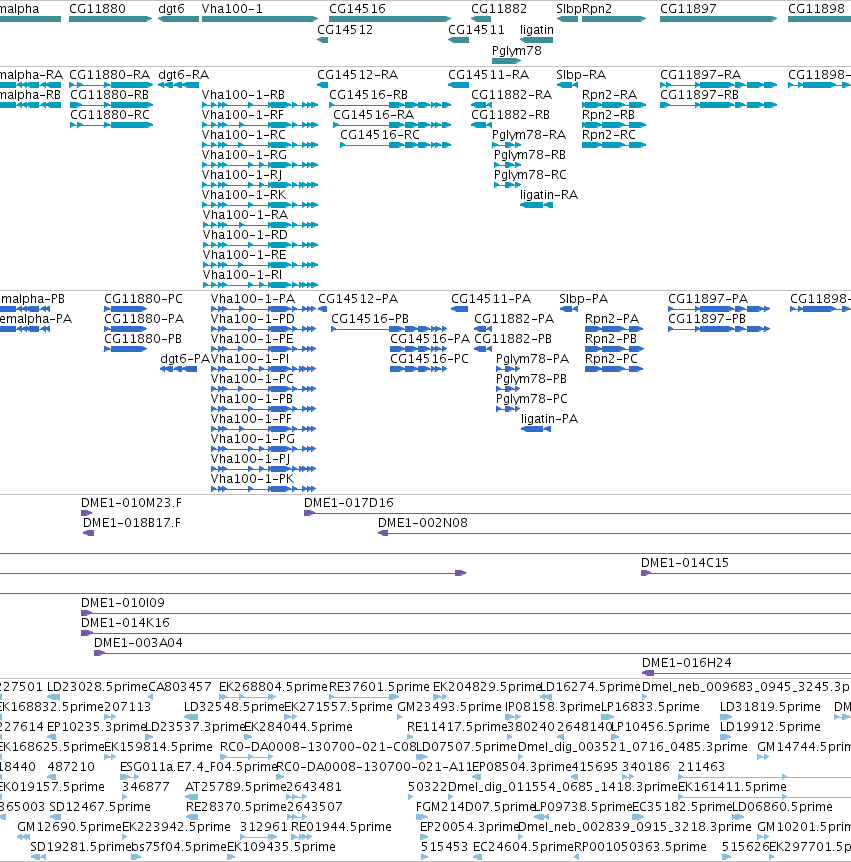Click the GM12690.5prime EST label
Viewport: 851px width, 862px height.
(69, 827)
